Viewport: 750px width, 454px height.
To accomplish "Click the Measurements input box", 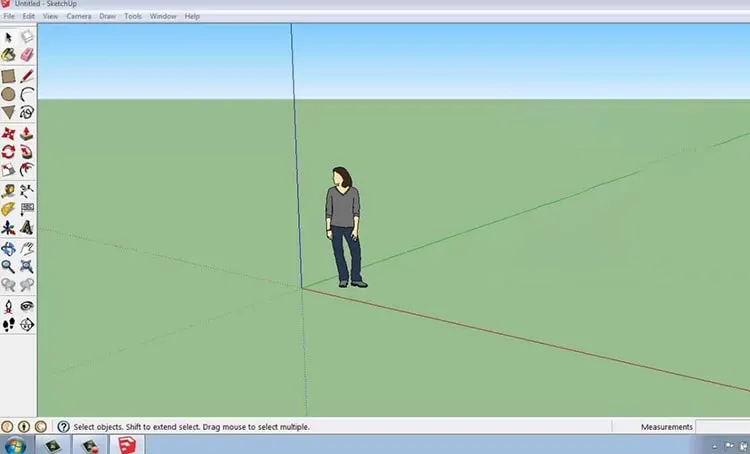I will (723, 427).
